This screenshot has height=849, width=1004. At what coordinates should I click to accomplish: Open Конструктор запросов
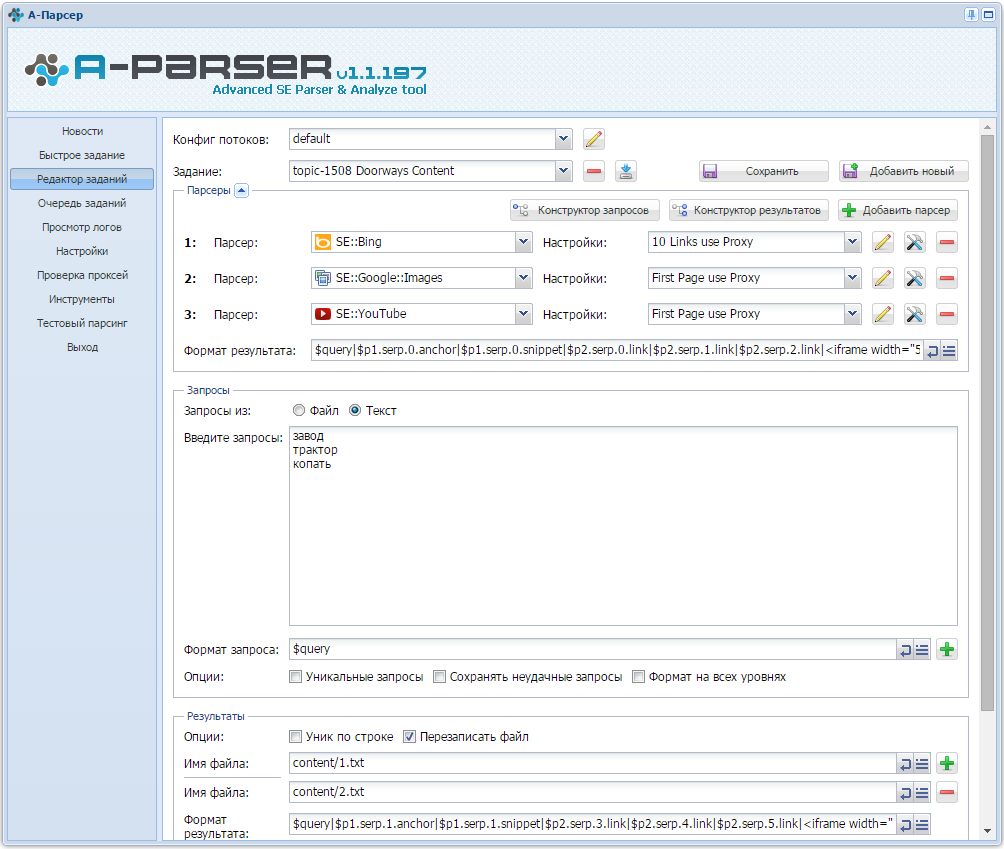pos(585,210)
